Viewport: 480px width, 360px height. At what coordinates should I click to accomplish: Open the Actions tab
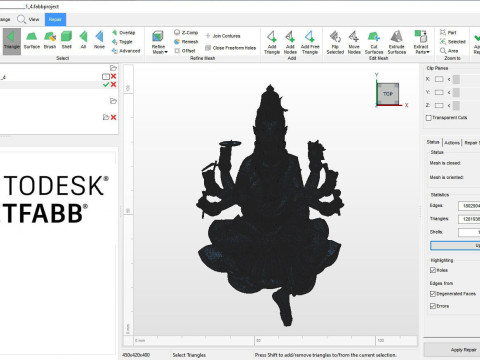tap(452, 143)
